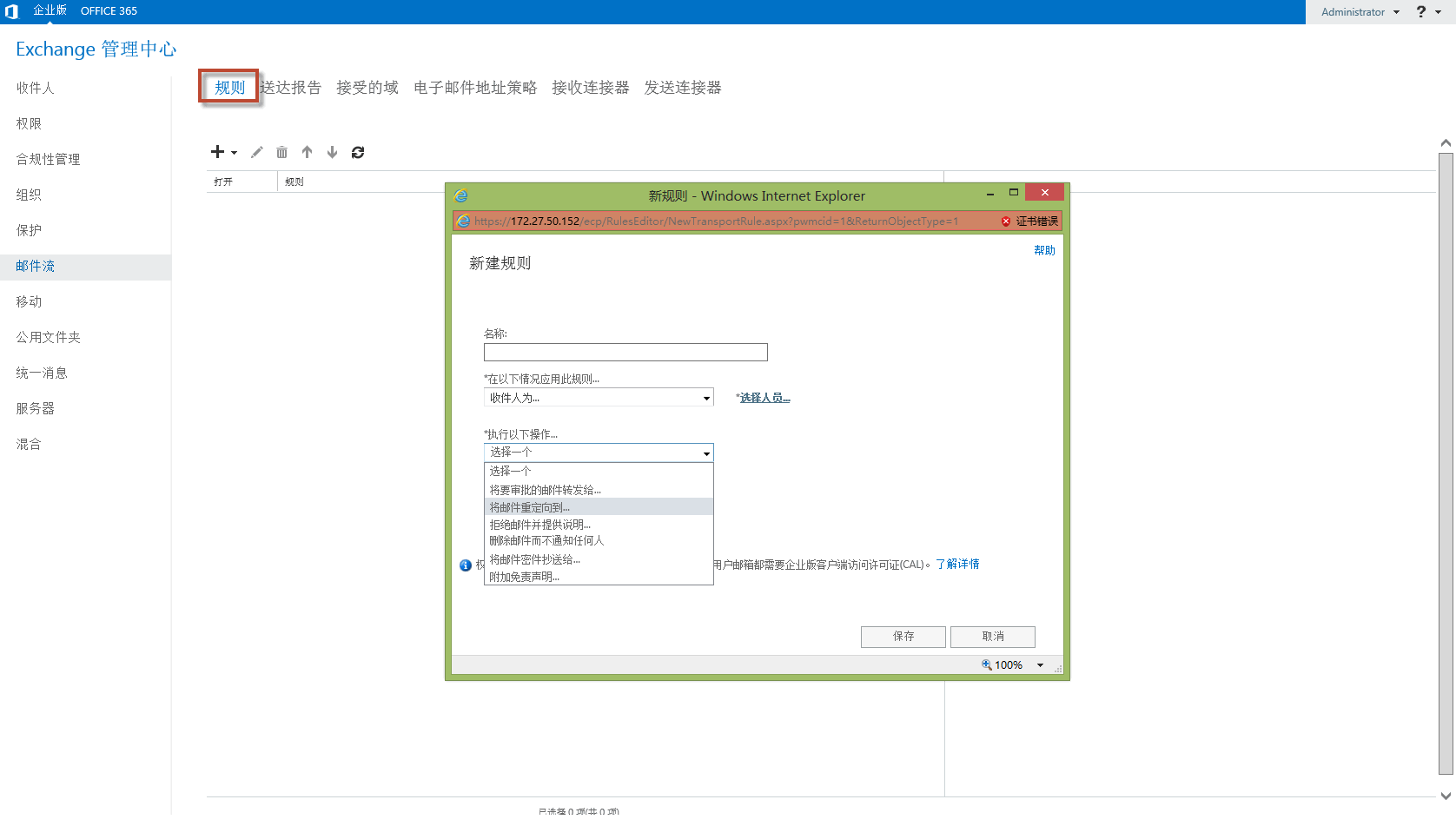The image size is (1456, 826).
Task: Move rule down with the down arrow icon
Action: coord(332,152)
